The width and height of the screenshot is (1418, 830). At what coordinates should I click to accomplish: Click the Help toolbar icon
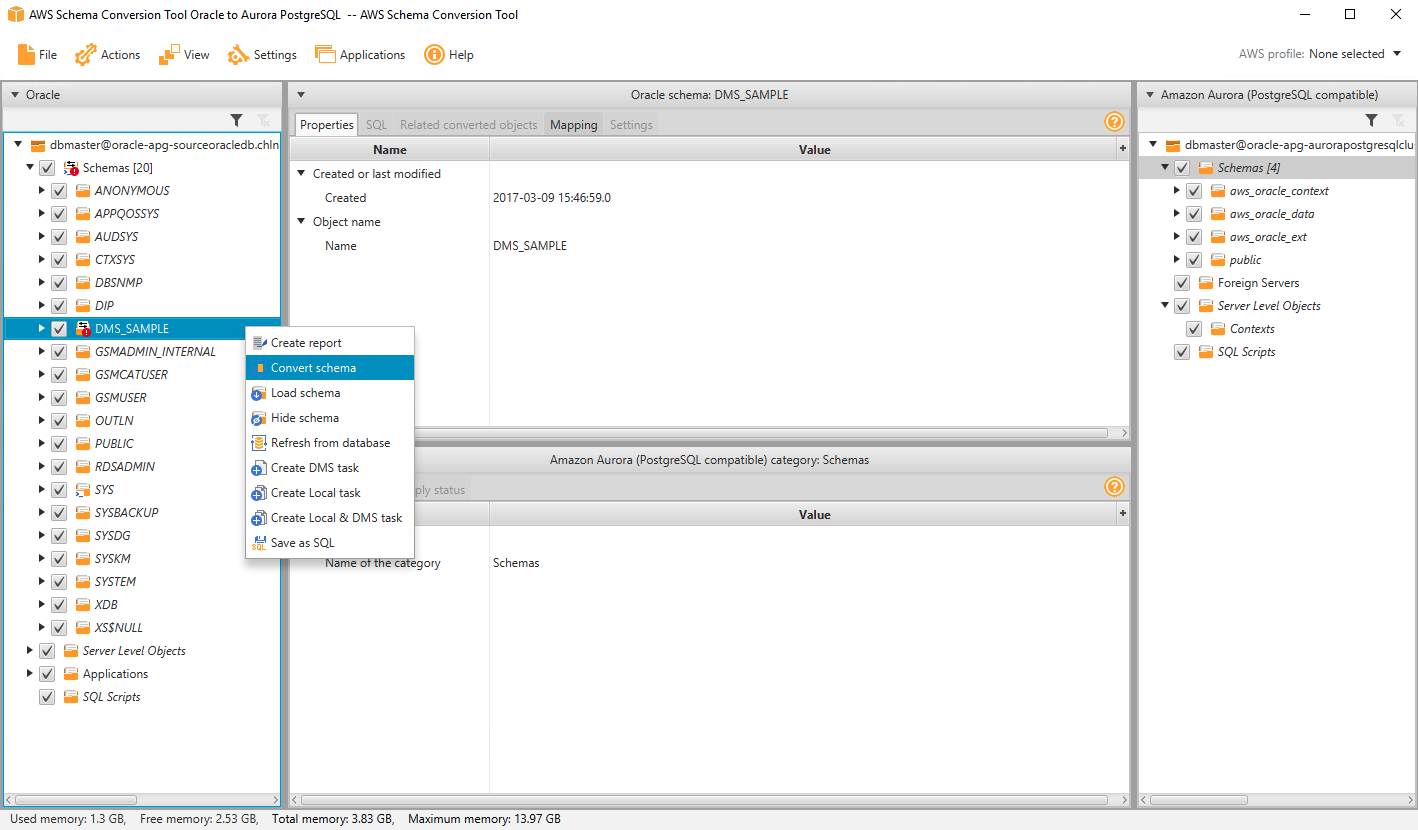point(434,55)
